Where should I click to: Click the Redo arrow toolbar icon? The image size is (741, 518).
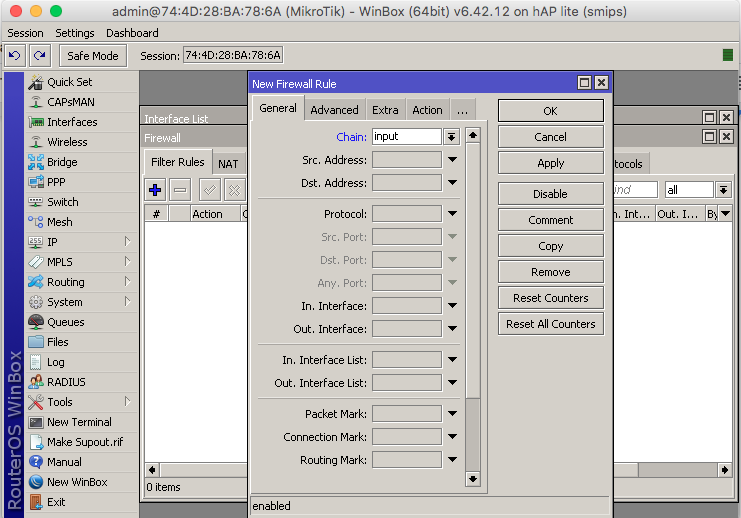tap(40, 56)
